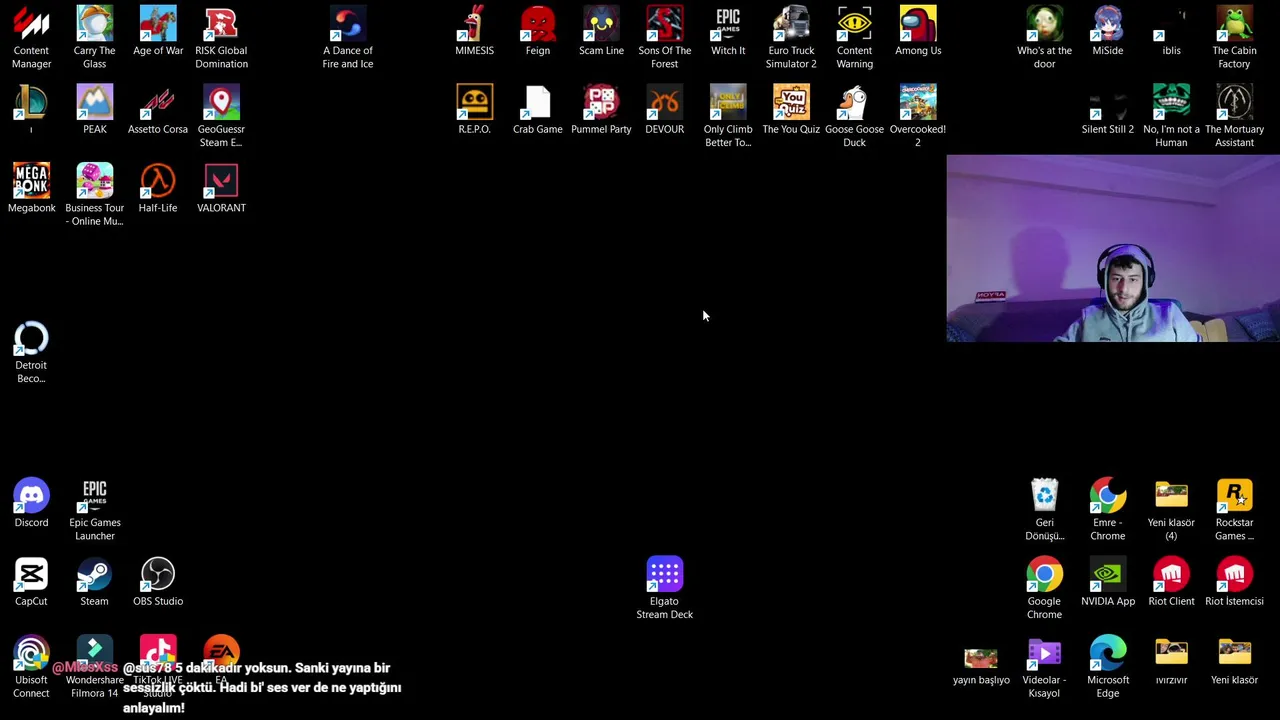The image size is (1280, 720).
Task: Click the webcam overlay video
Action: 1113,248
